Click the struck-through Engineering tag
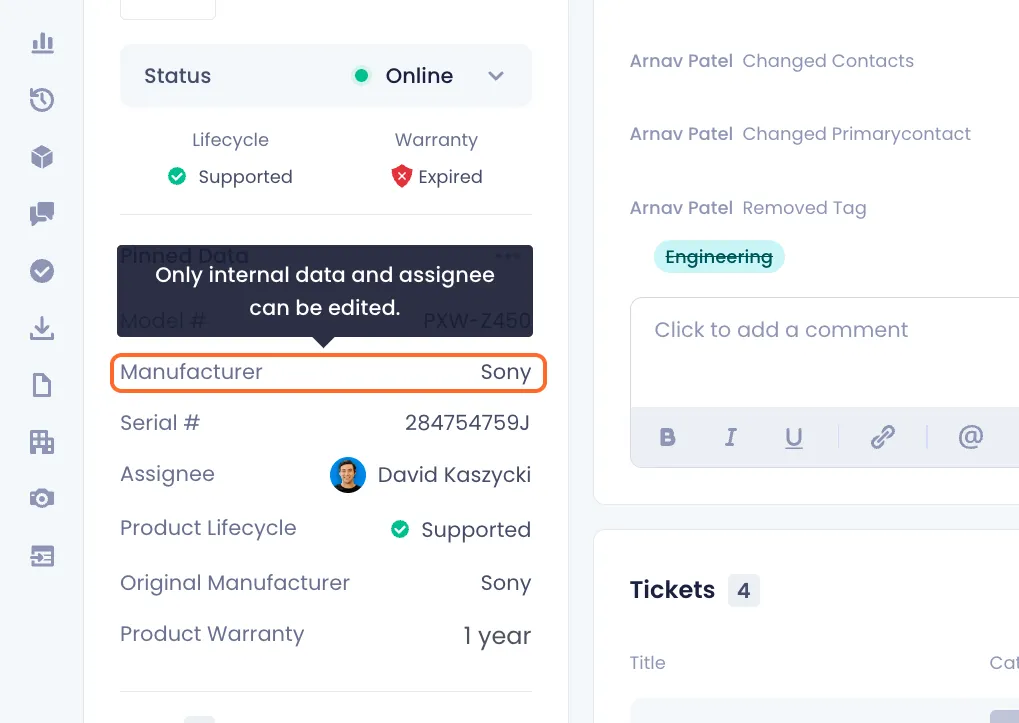 click(x=719, y=257)
